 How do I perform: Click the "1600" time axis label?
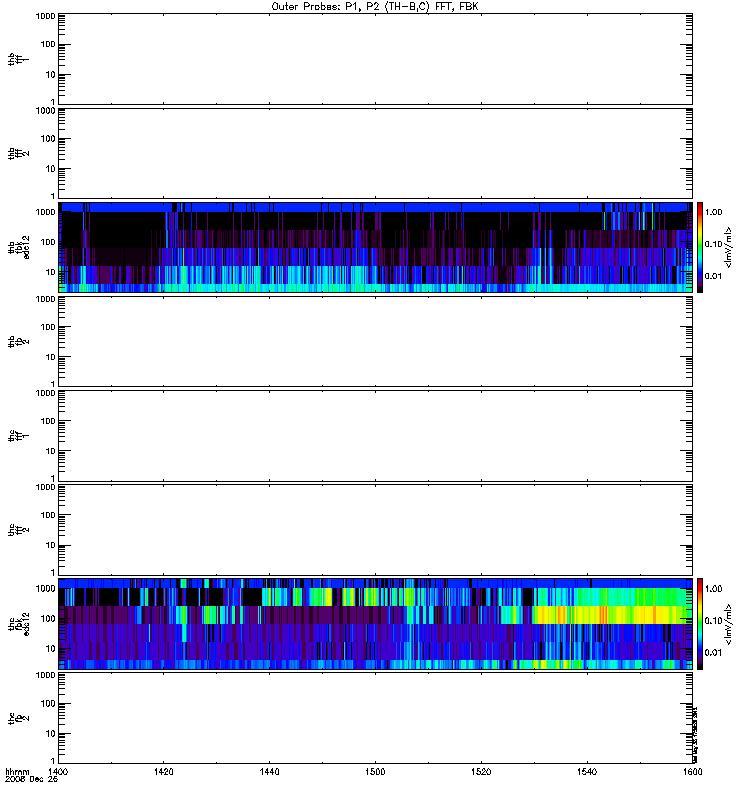[x=692, y=771]
